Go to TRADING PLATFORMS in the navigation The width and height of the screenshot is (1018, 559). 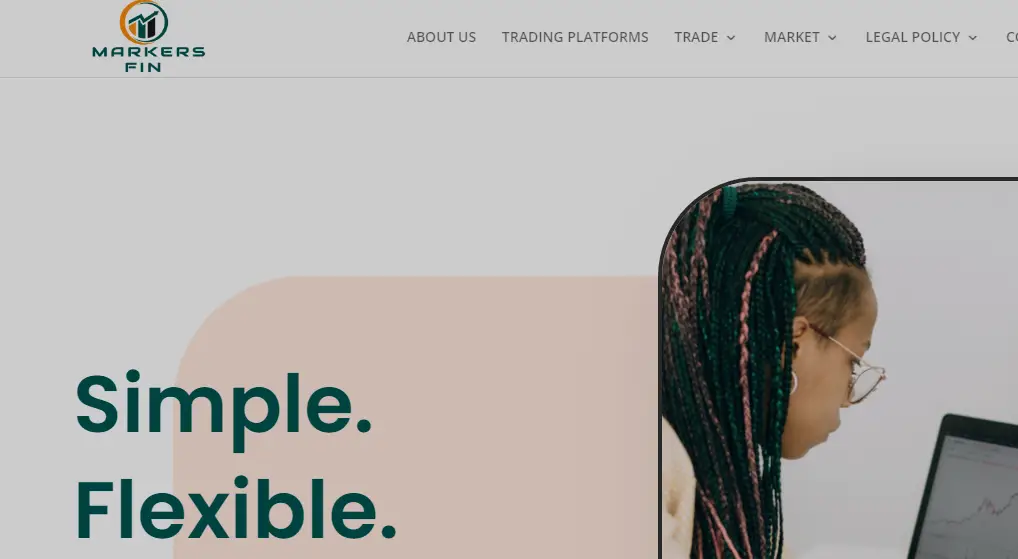[x=575, y=37]
